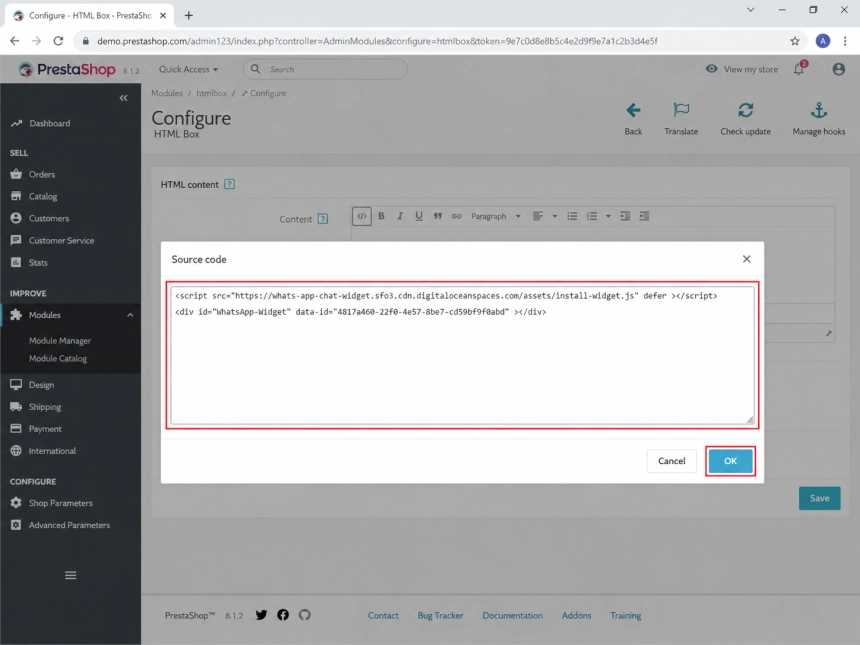Toggle underline formatting in editor toolbar
Screen dimensions: 860x645
point(418,216)
